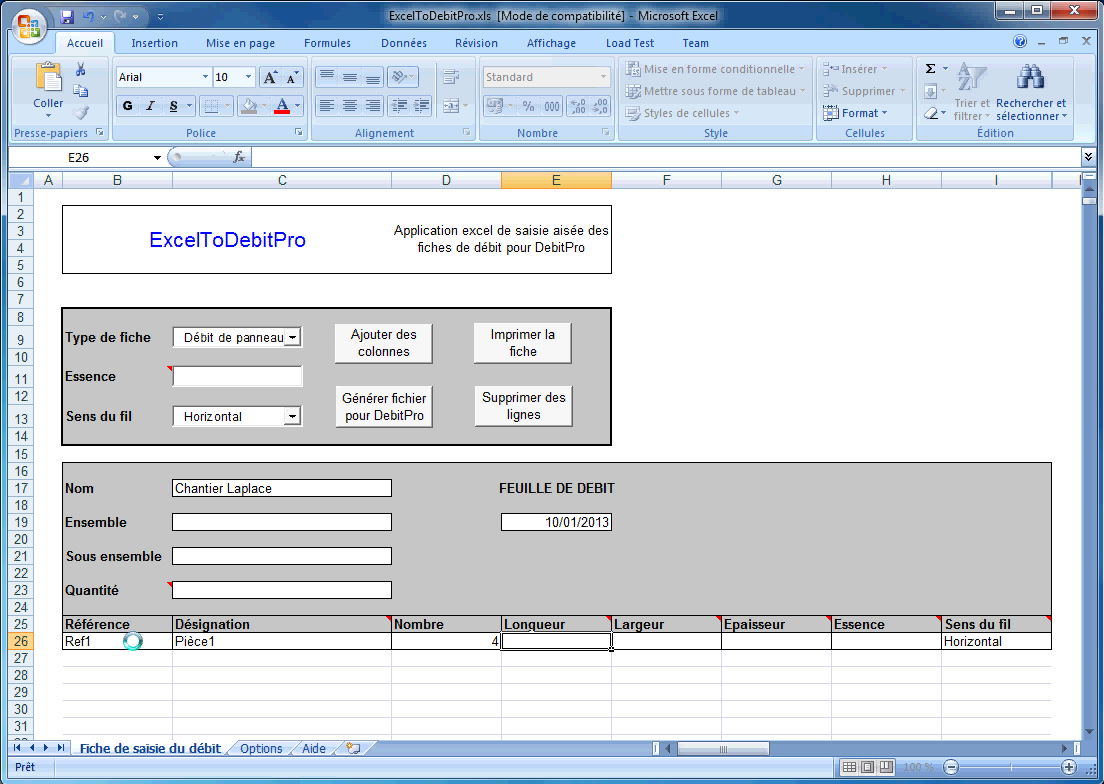Apply the red font color
This screenshot has height=784, width=1104.
(x=282, y=106)
